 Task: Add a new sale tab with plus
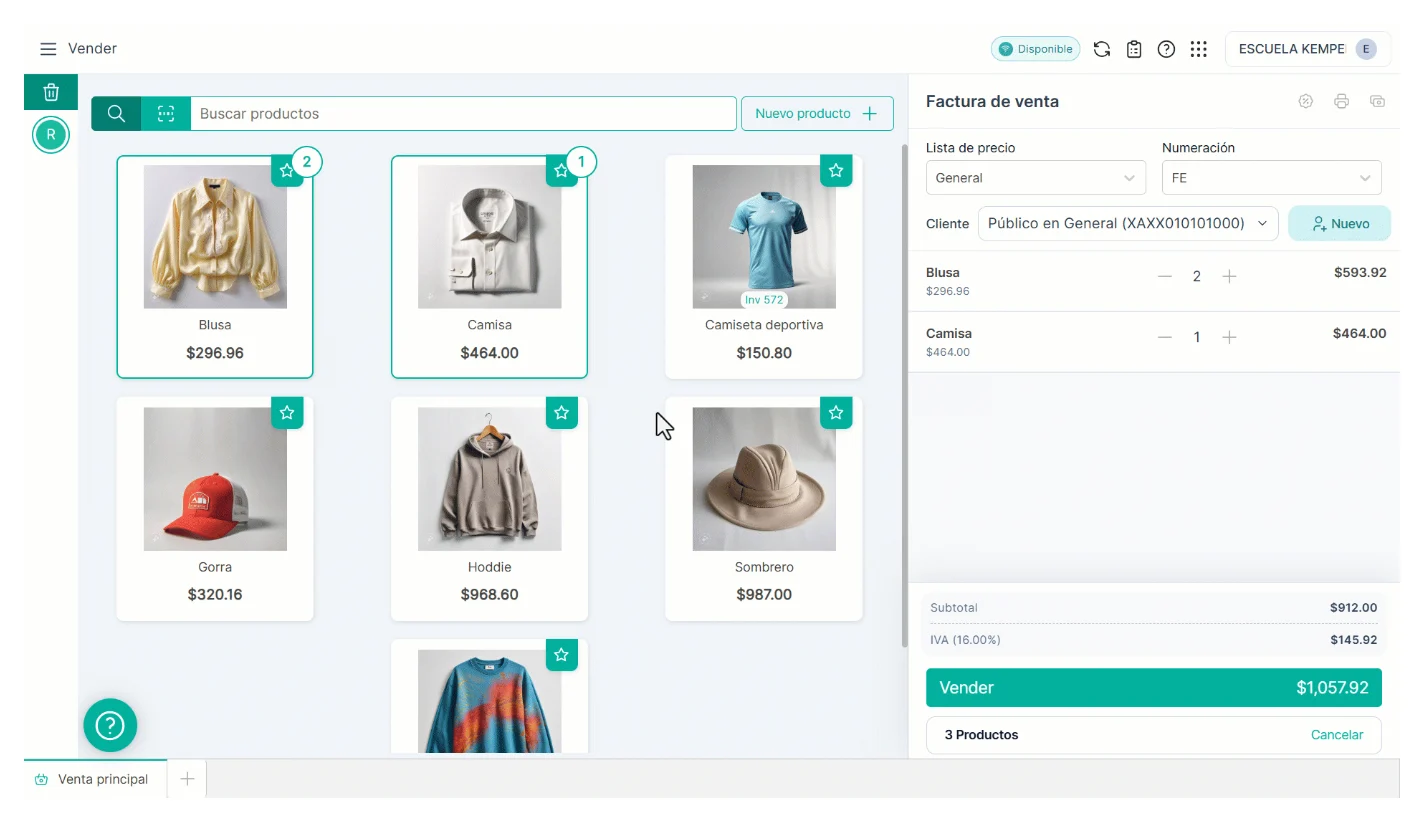tap(187, 779)
